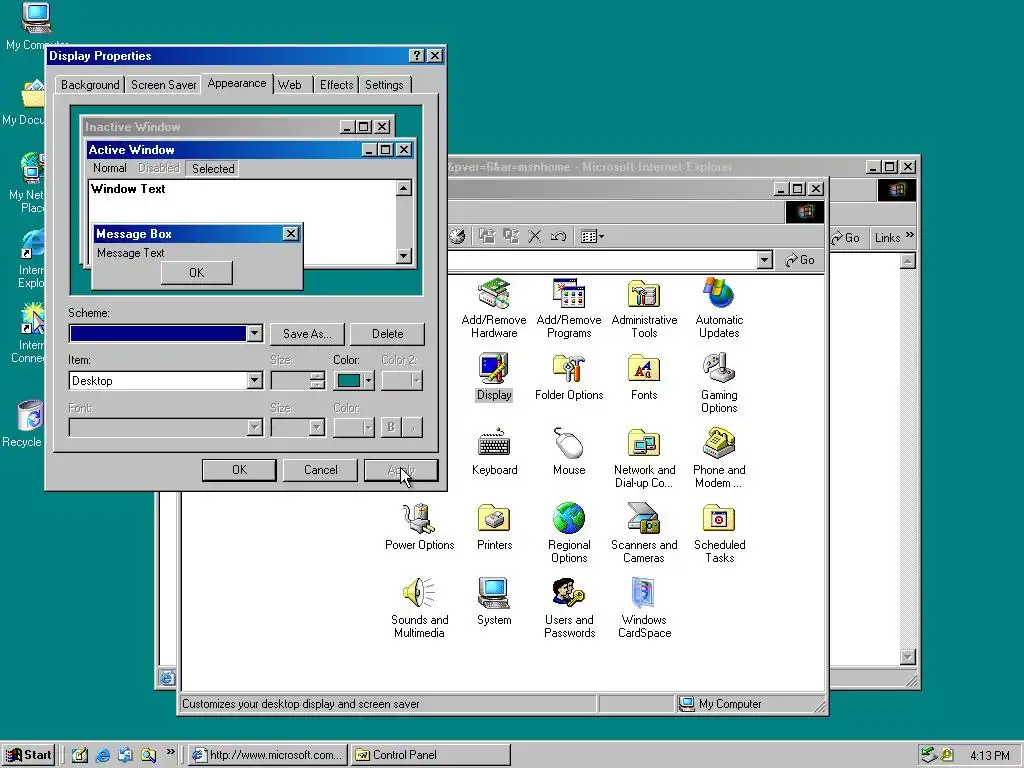Open the System icon
This screenshot has height=768, width=1024.
pos(494,601)
